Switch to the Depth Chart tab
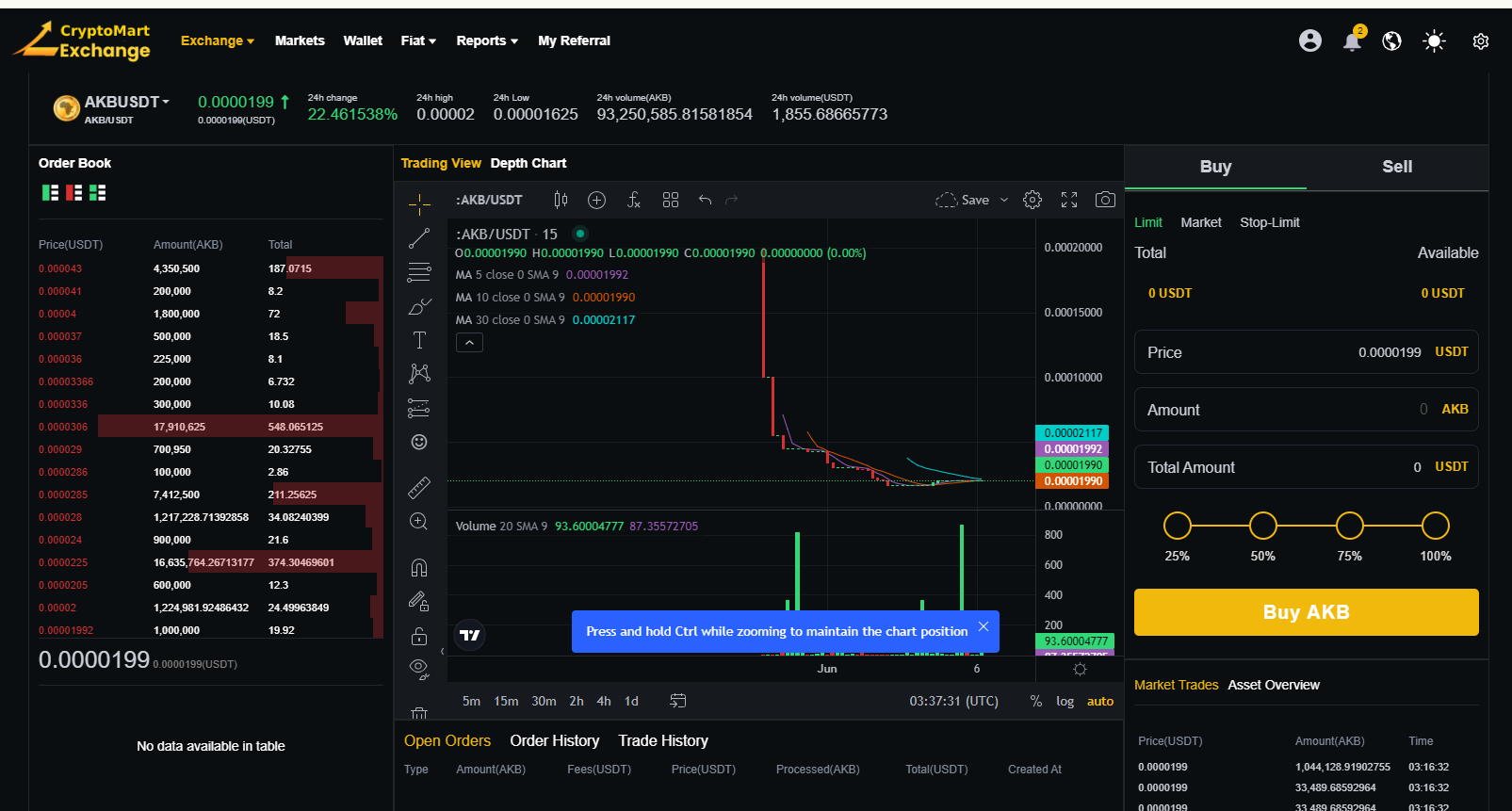The height and width of the screenshot is (811, 1512). [528, 163]
